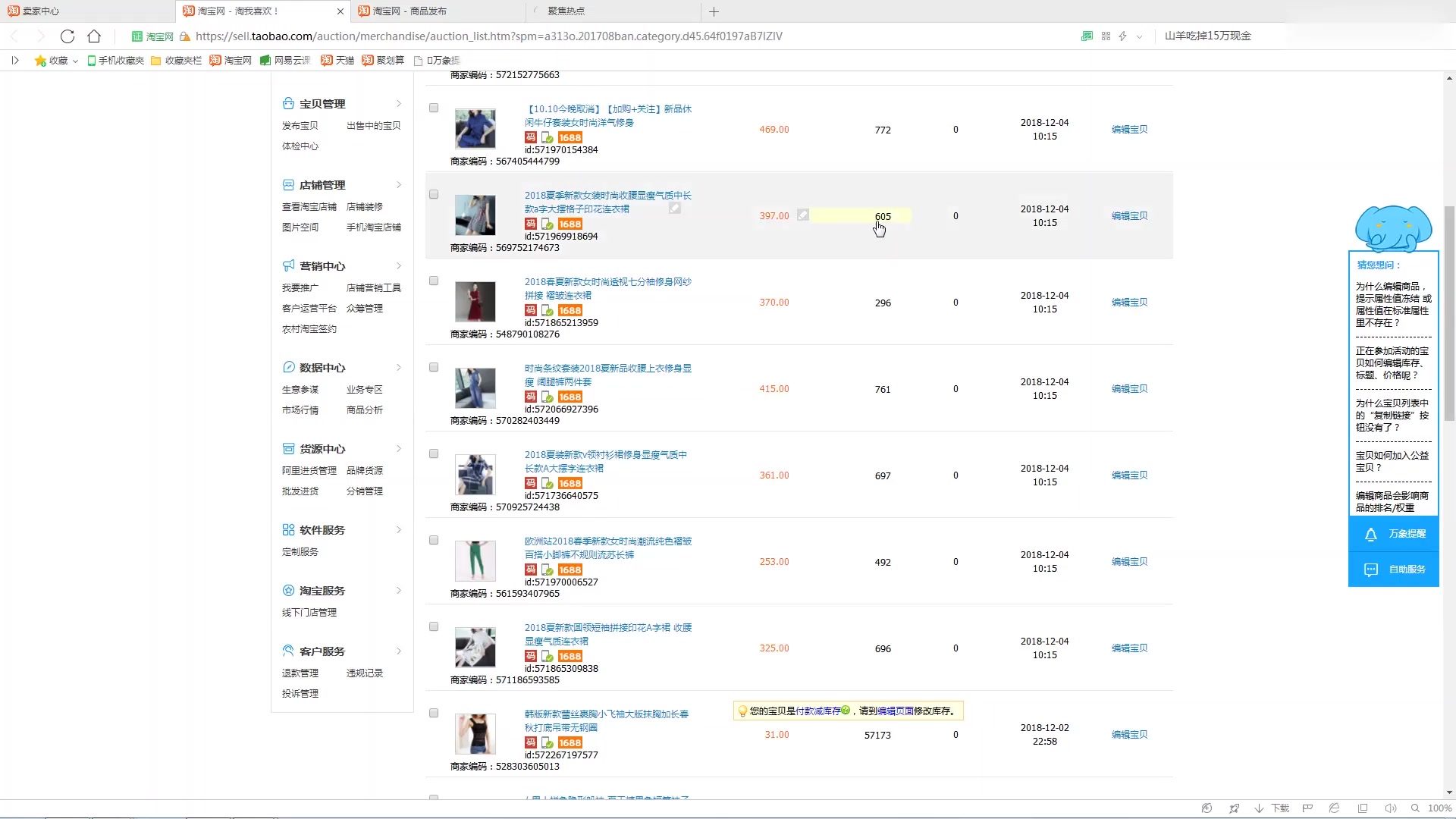Select checkbox for item priced 469.00
Viewport: 1456px width, 819px height.
[x=434, y=108]
